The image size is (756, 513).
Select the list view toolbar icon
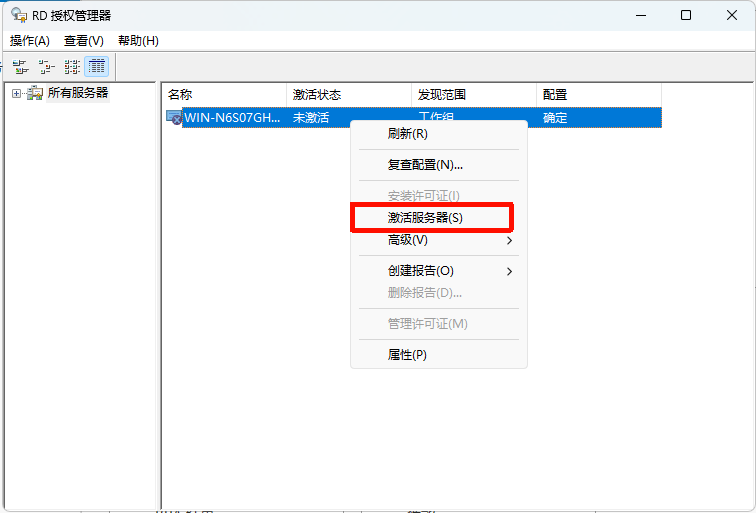(72, 67)
